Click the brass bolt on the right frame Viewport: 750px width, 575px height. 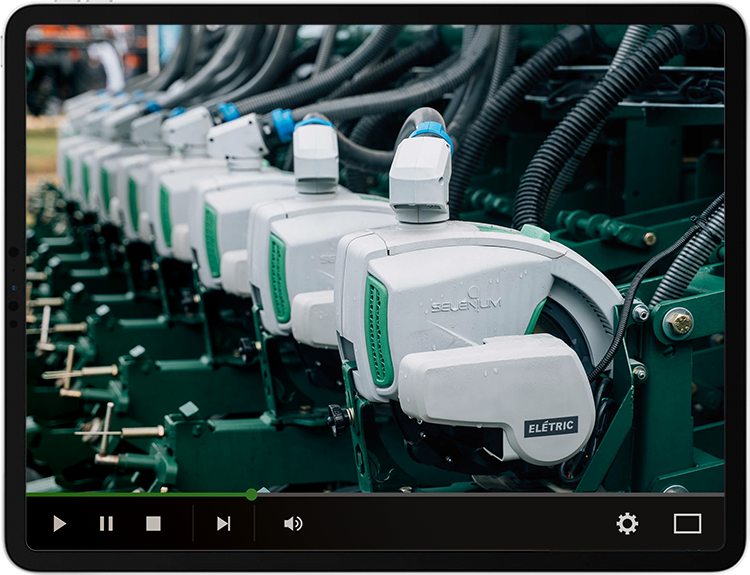pos(682,323)
